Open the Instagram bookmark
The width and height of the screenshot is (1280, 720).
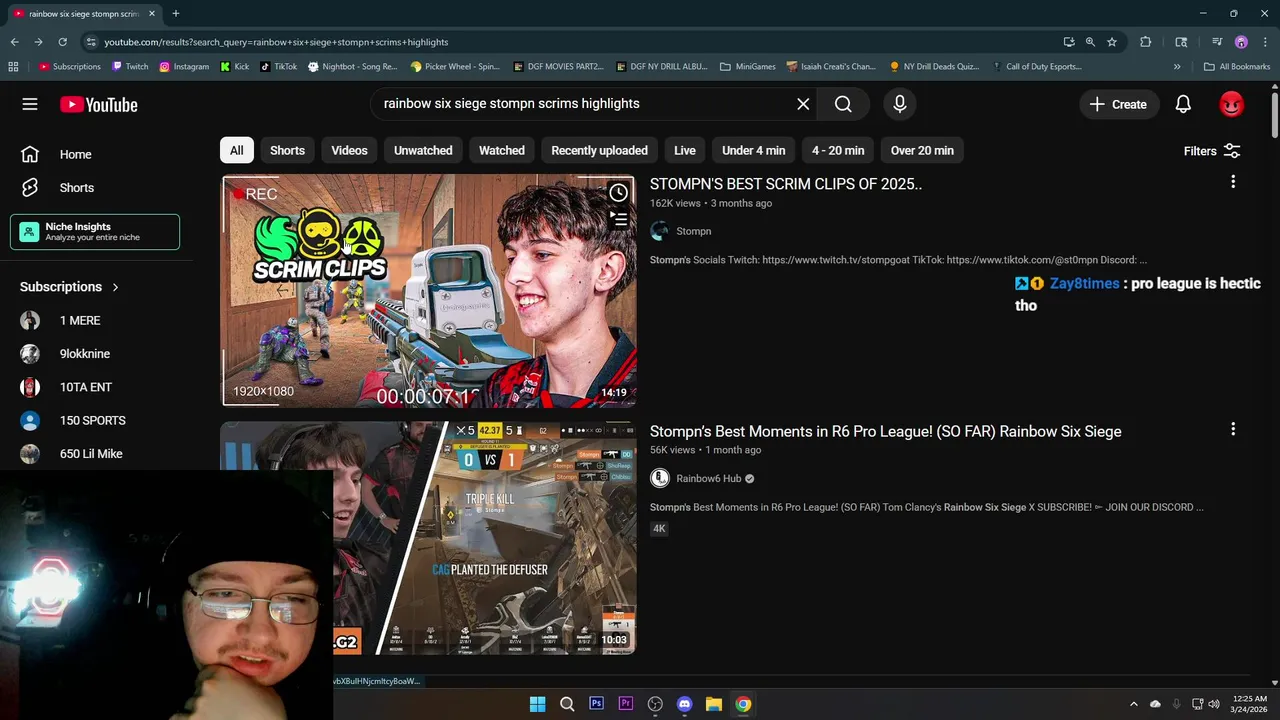click(x=184, y=67)
